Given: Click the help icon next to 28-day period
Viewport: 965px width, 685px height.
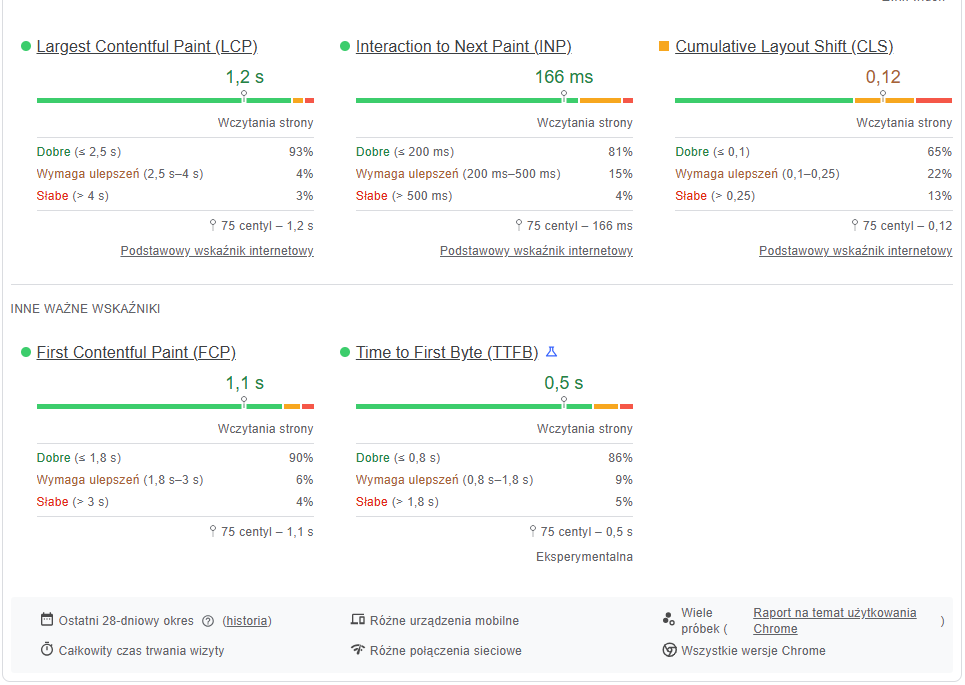Looking at the screenshot, I should pos(208,621).
